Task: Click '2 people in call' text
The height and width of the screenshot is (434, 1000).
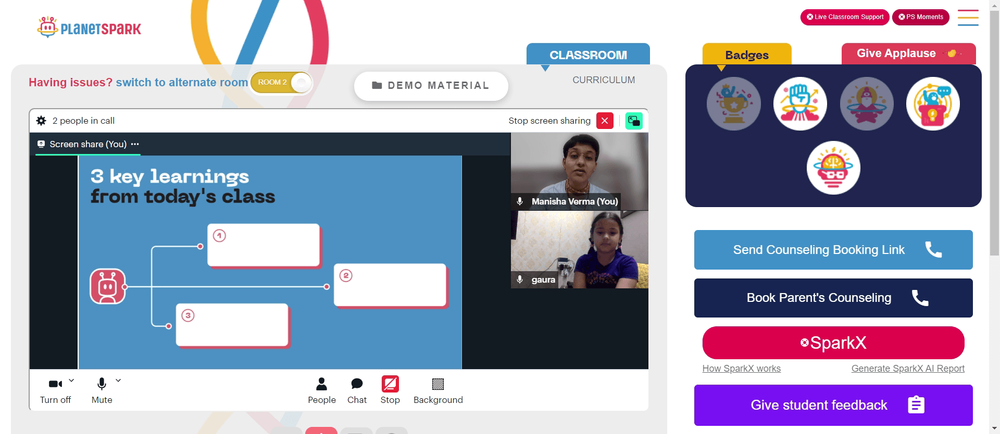Action: coord(84,120)
